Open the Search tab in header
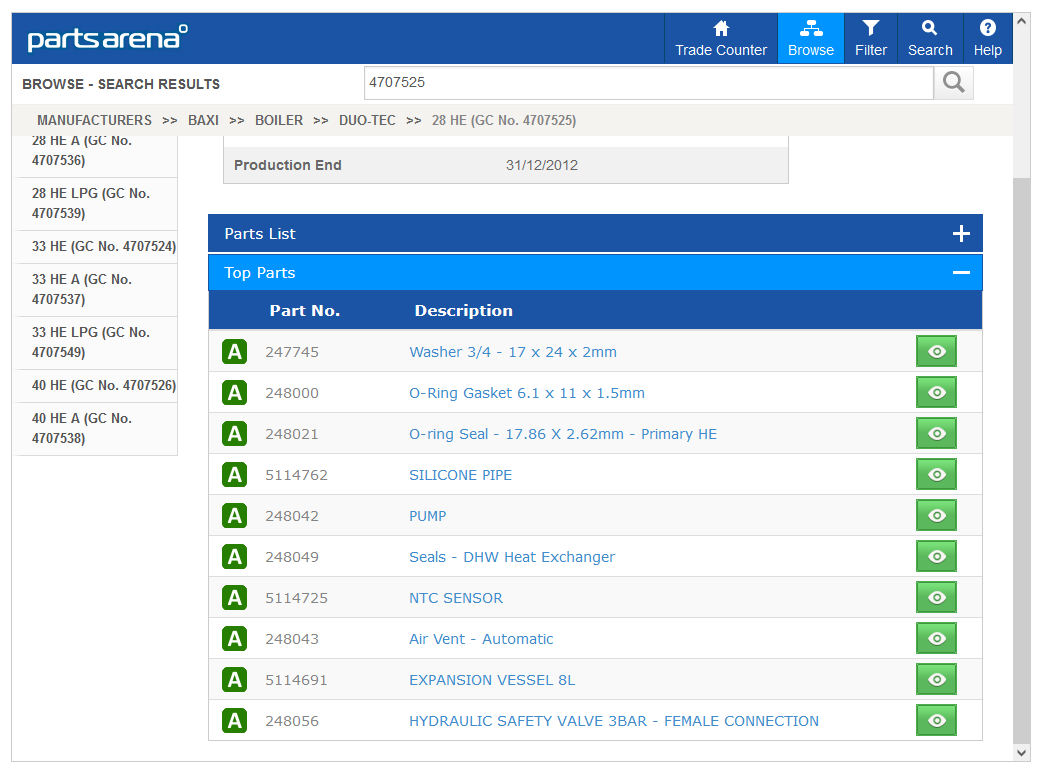This screenshot has width=1043, height=776. tap(930, 39)
